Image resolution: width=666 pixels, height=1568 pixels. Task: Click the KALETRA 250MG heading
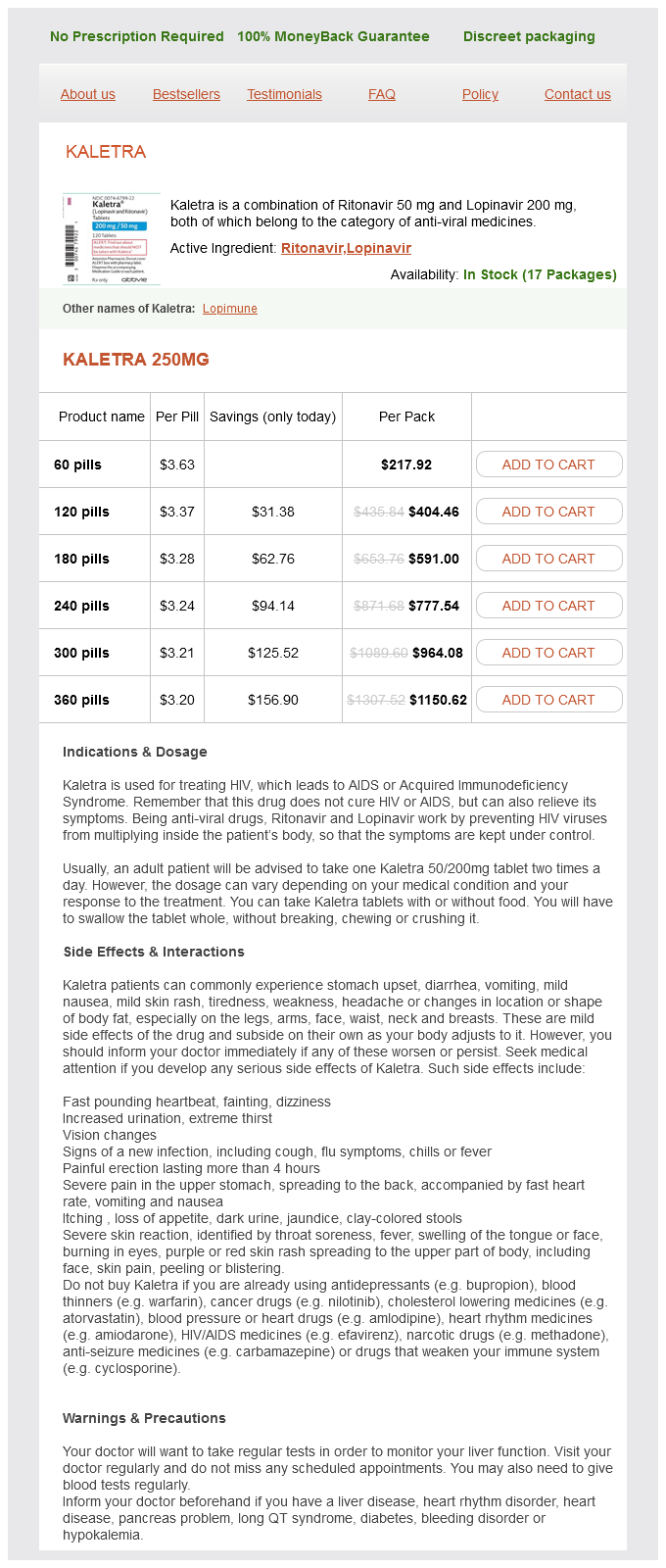tap(136, 360)
